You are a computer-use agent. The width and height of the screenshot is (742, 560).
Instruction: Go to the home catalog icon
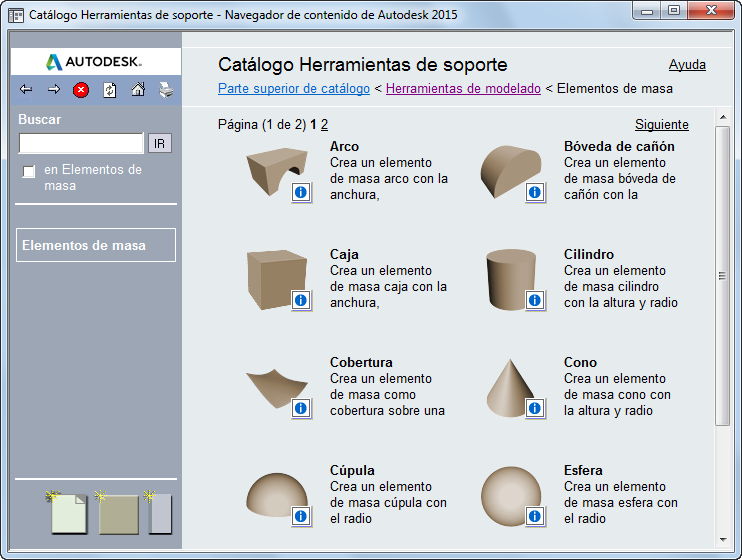coord(138,89)
